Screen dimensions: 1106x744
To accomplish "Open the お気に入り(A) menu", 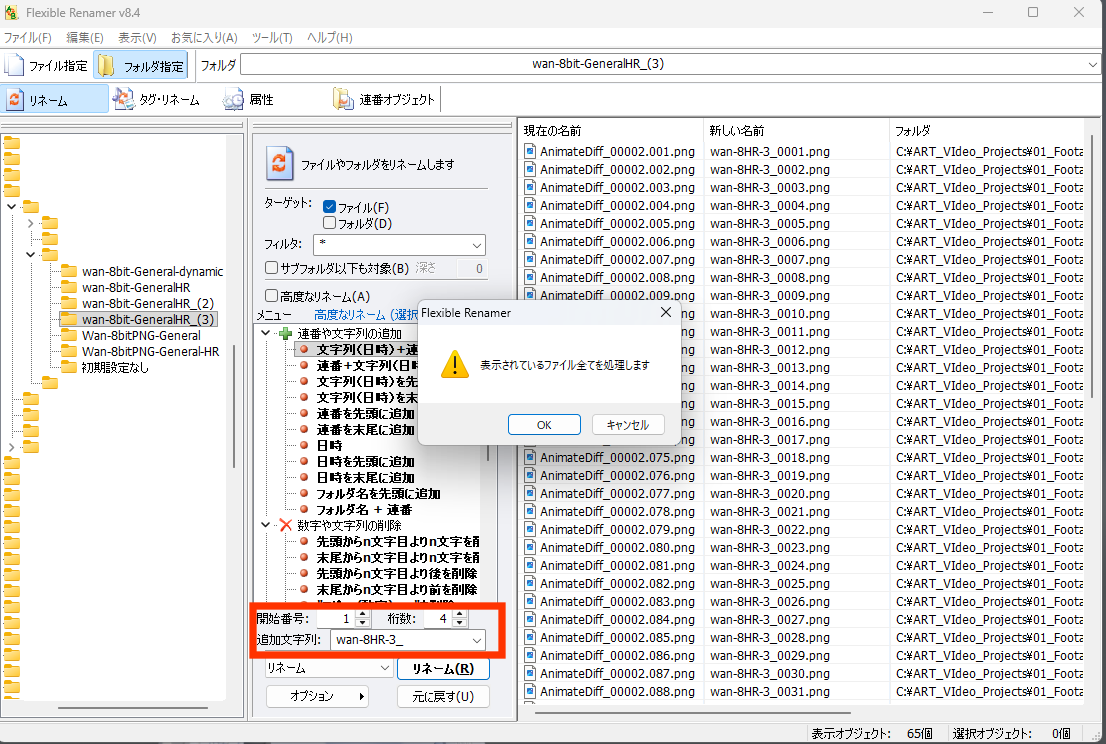I will 203,38.
